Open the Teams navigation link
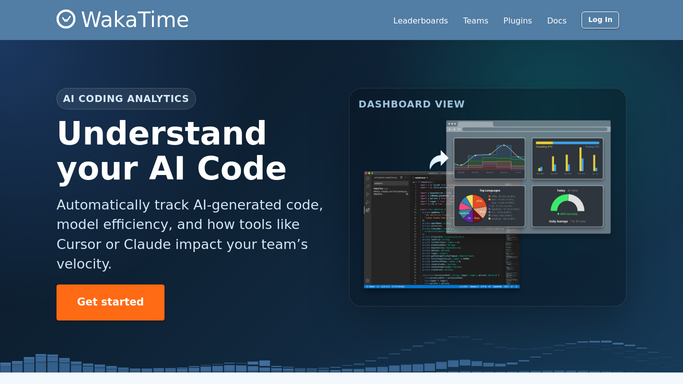 [475, 20]
